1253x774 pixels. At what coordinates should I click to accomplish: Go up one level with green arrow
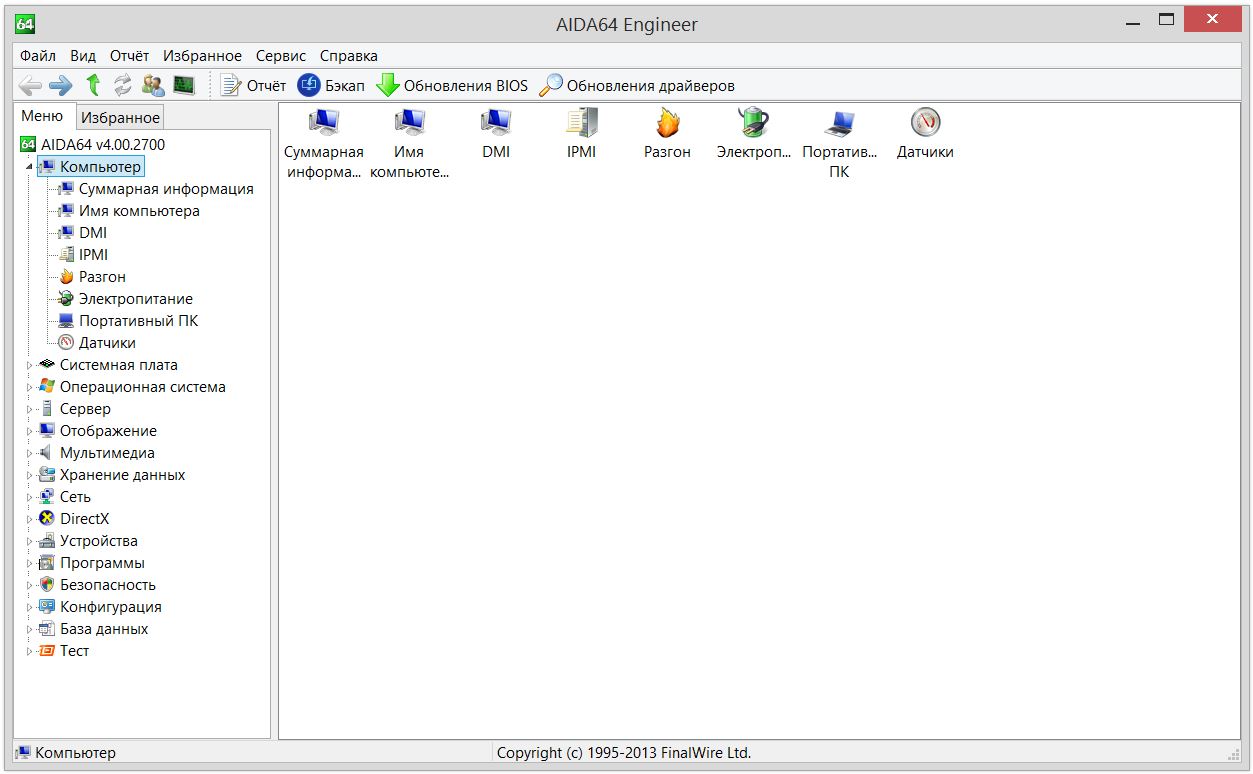[93, 86]
